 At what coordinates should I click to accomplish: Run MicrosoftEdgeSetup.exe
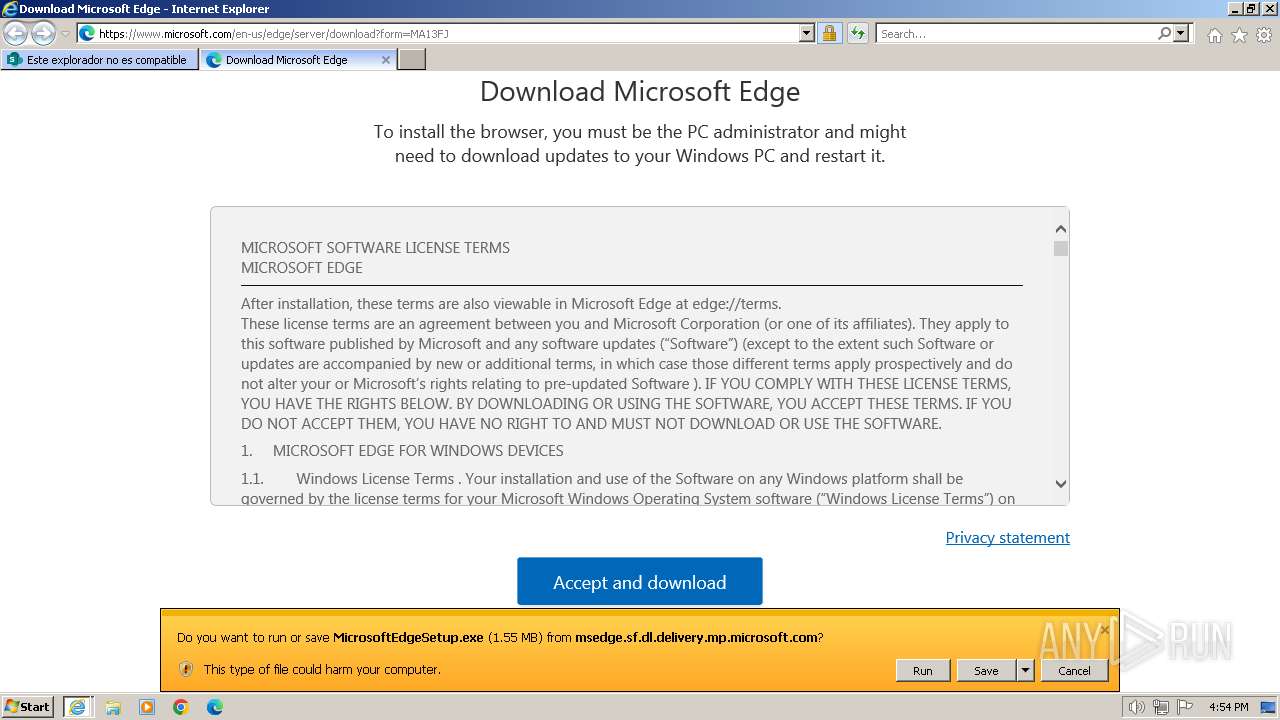[x=922, y=670]
